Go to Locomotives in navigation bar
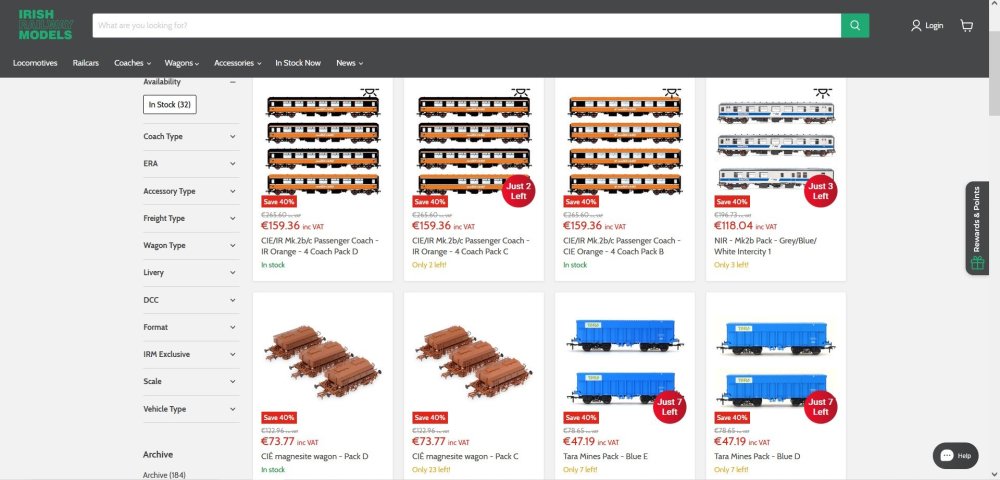The width and height of the screenshot is (1000, 480). 35,63
